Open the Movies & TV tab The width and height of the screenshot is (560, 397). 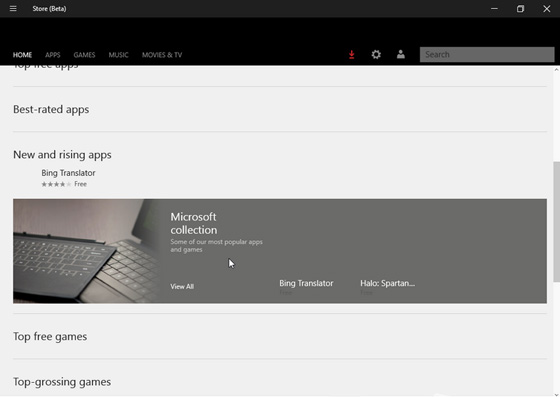coord(162,55)
